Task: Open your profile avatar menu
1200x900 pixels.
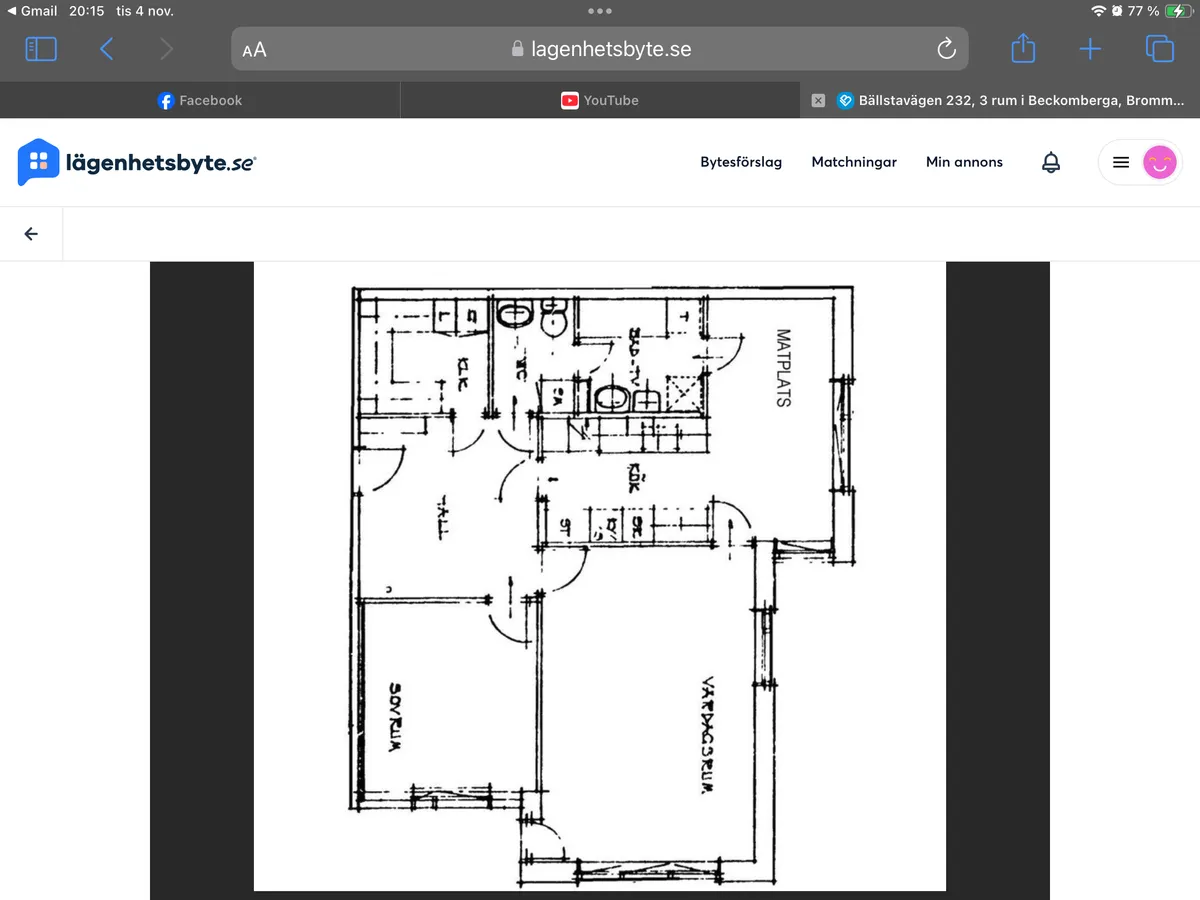Action: [1159, 162]
